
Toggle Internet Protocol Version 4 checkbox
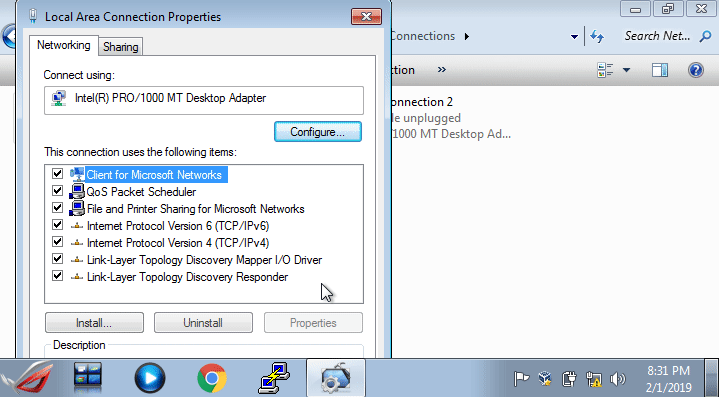(57, 242)
